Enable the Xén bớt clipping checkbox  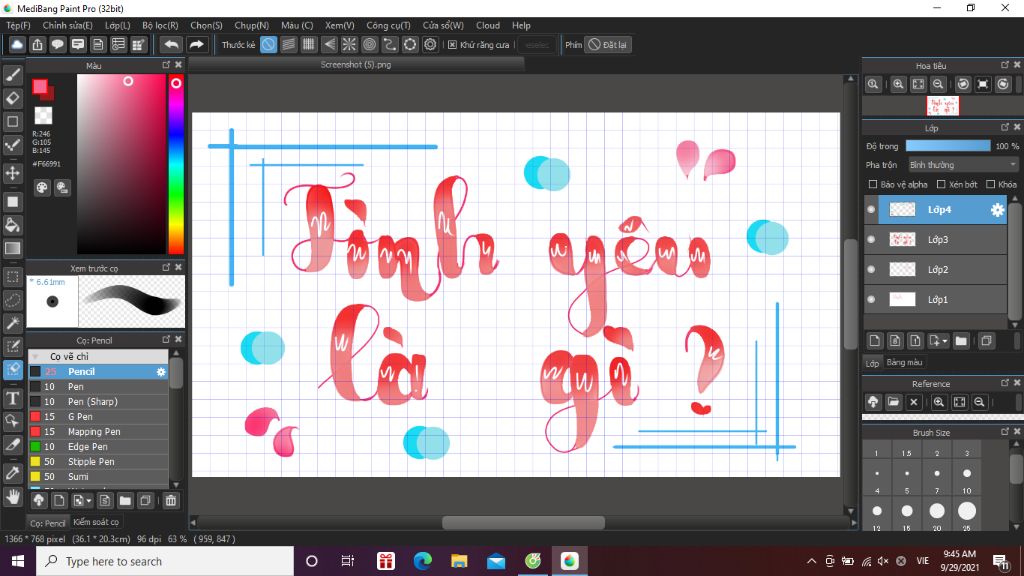click(941, 184)
